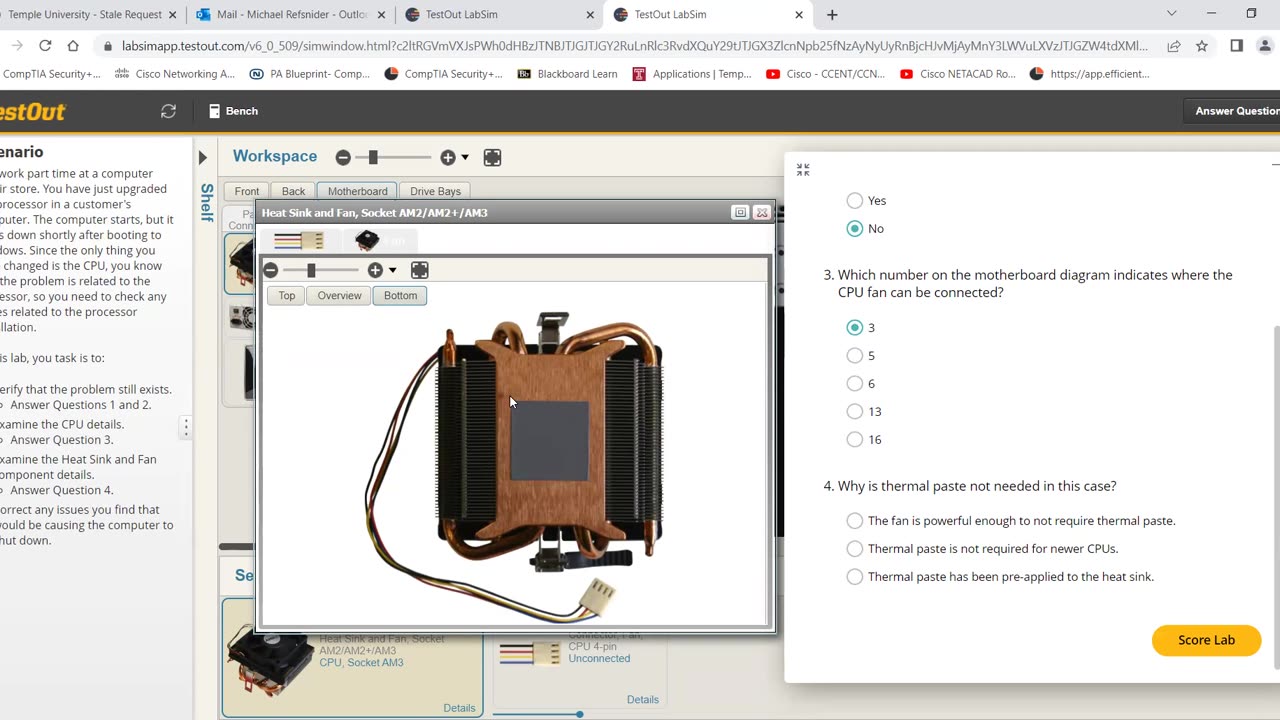Open the Back workspace tab

(x=293, y=191)
